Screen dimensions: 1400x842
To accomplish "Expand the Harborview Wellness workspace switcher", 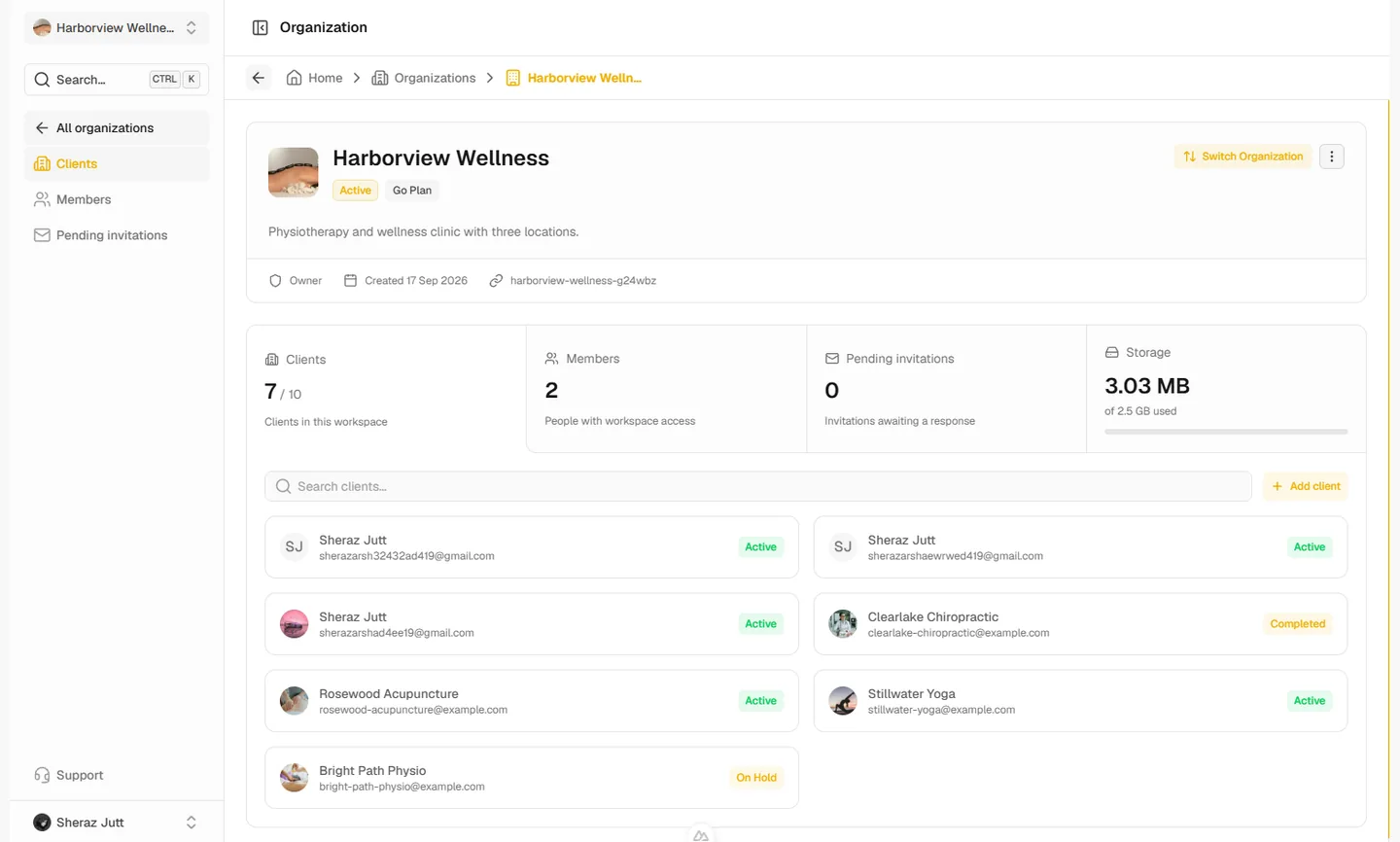I will point(117,27).
